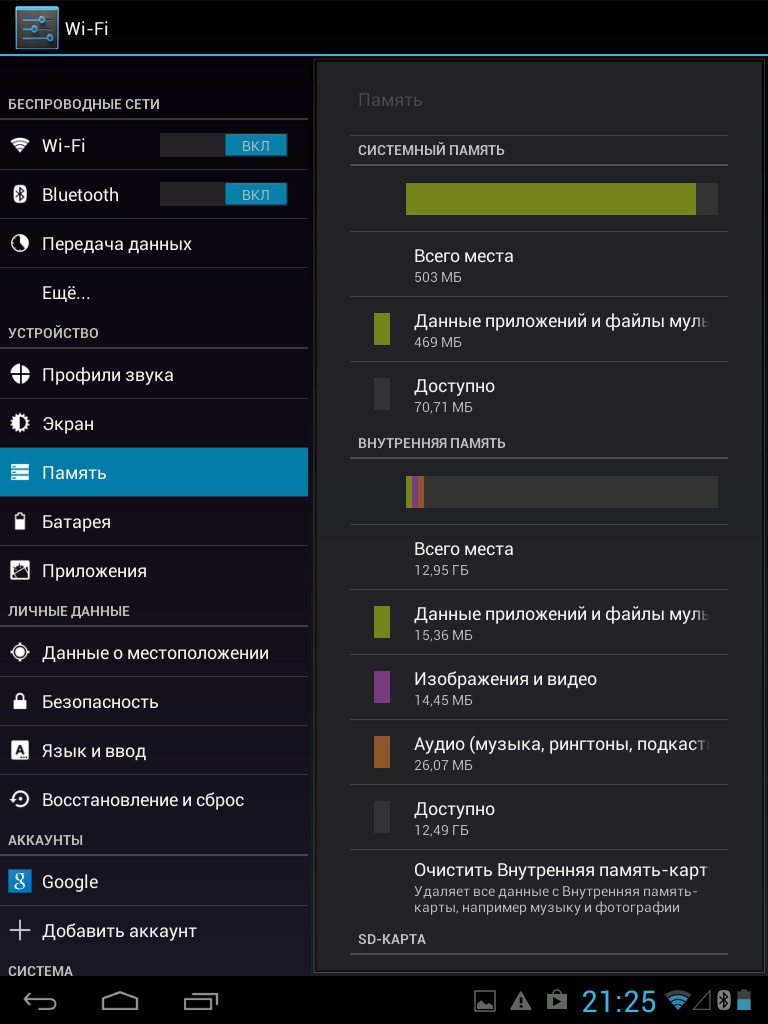Open recent apps from the navigation bar
The image size is (768, 1024).
click(x=201, y=1000)
